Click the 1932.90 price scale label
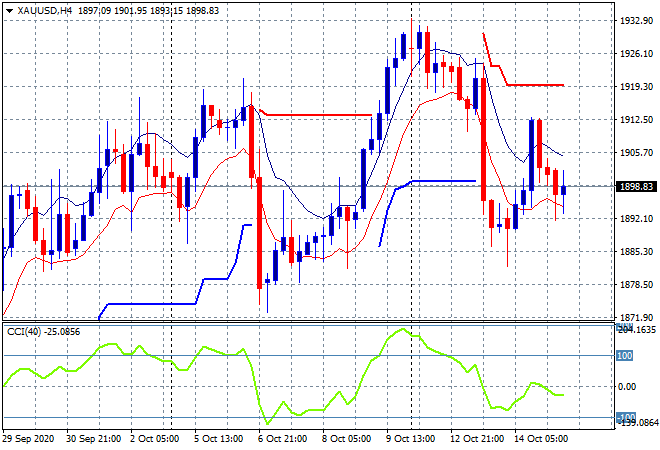660x450 pixels. [636, 21]
